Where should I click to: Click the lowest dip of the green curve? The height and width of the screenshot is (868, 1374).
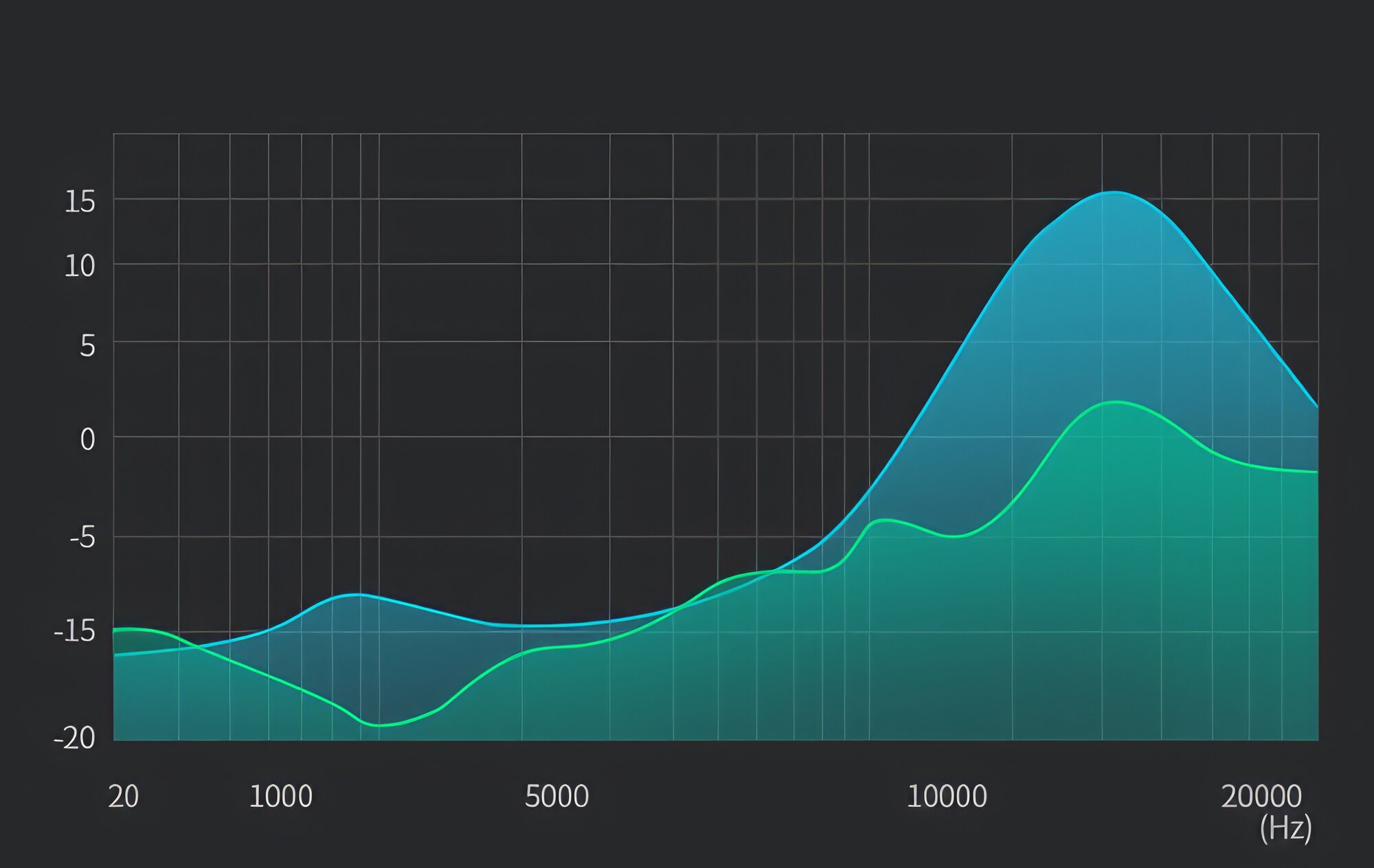tap(377, 725)
